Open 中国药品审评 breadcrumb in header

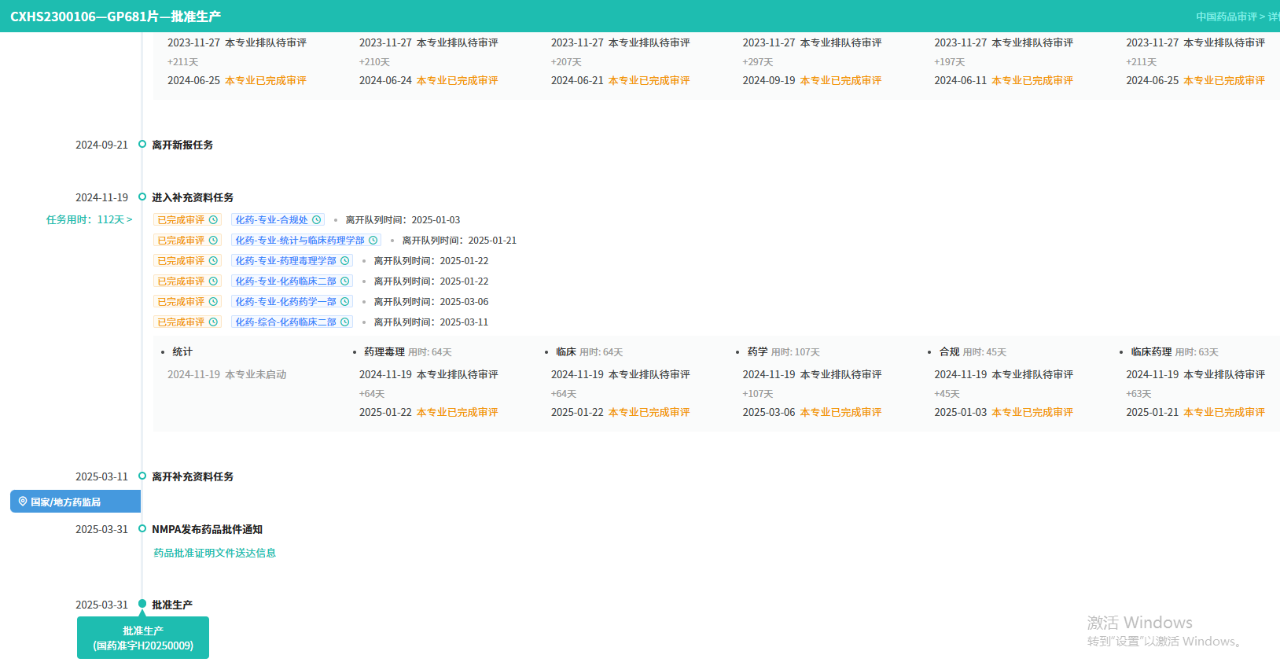tap(1226, 17)
